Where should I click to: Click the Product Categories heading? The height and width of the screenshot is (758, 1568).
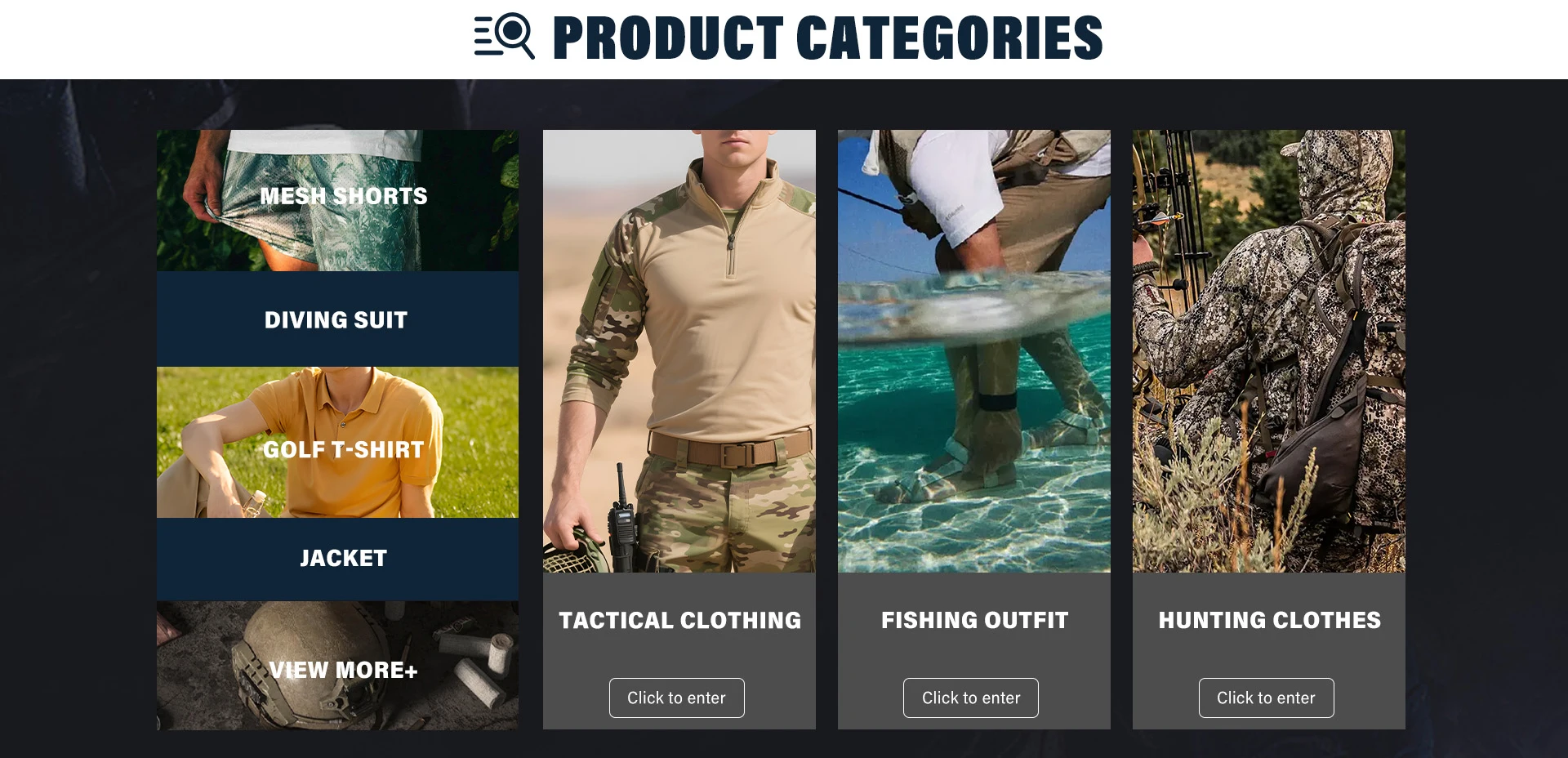click(x=827, y=38)
